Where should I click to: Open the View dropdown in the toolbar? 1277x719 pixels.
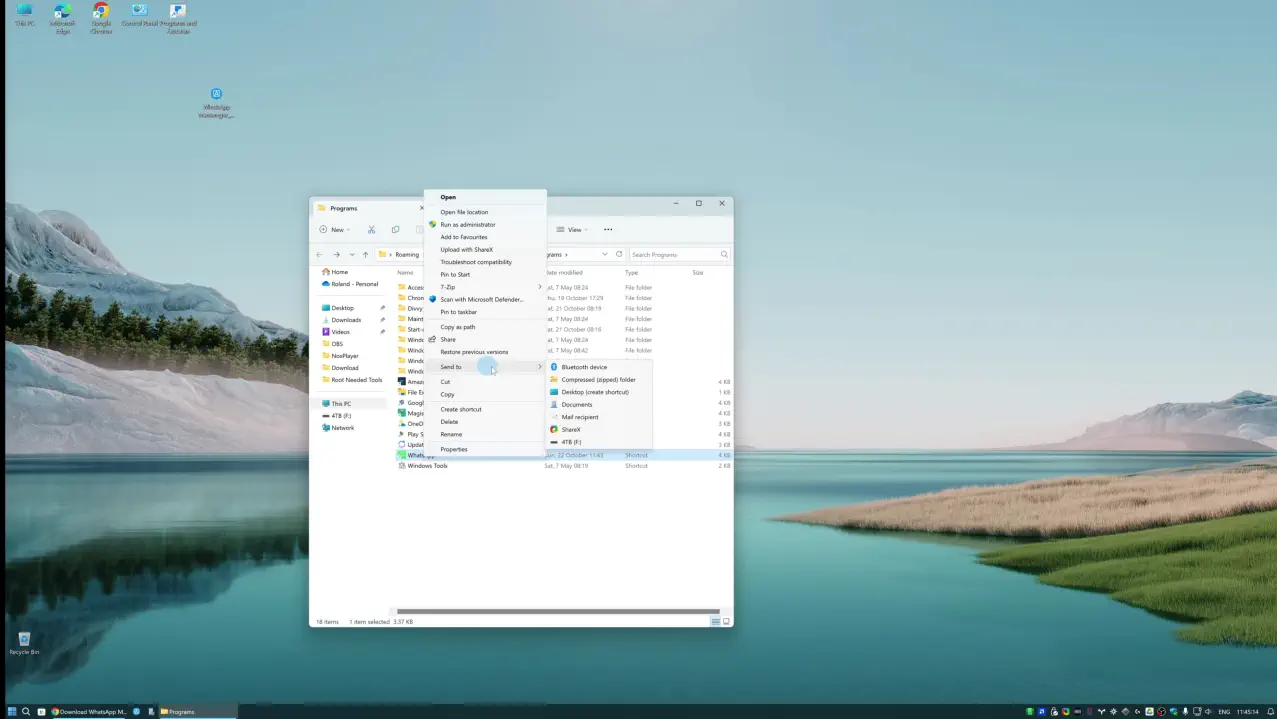click(571, 230)
